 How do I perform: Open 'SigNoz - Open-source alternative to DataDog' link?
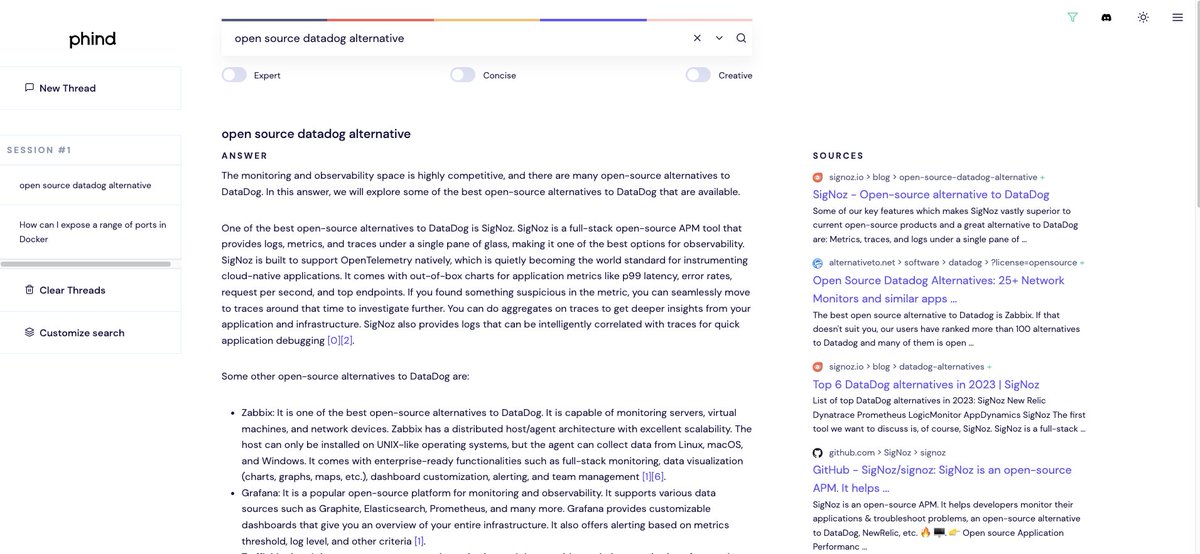931,194
